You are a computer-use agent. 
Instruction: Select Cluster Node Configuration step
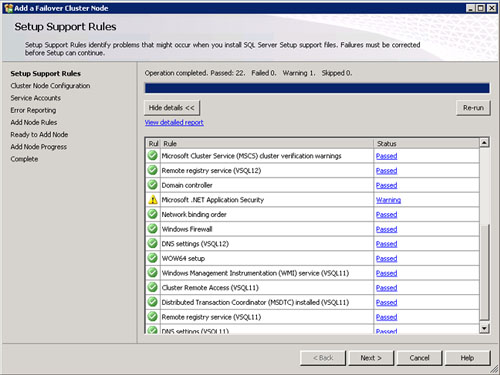tap(50, 86)
